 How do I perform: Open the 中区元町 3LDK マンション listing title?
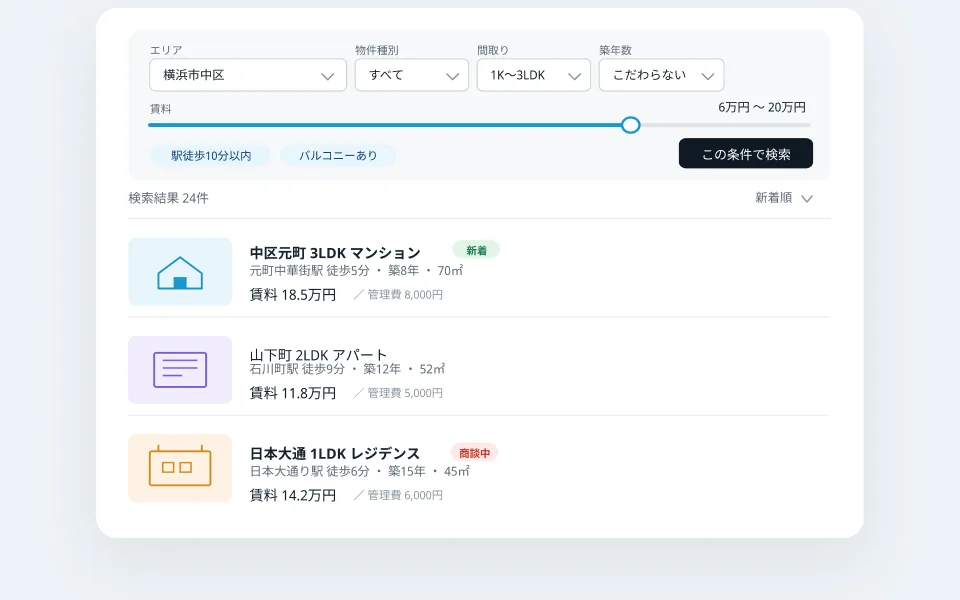click(x=335, y=253)
